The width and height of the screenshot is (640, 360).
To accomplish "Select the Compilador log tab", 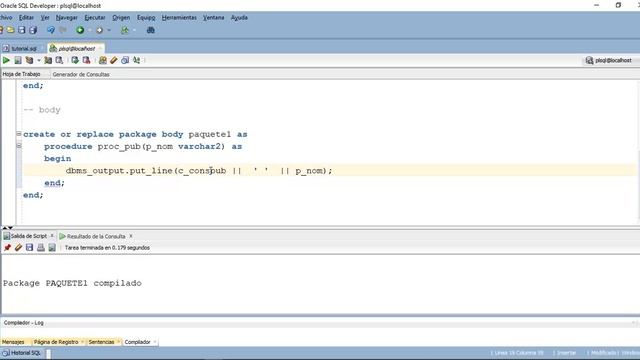I will [x=138, y=342].
